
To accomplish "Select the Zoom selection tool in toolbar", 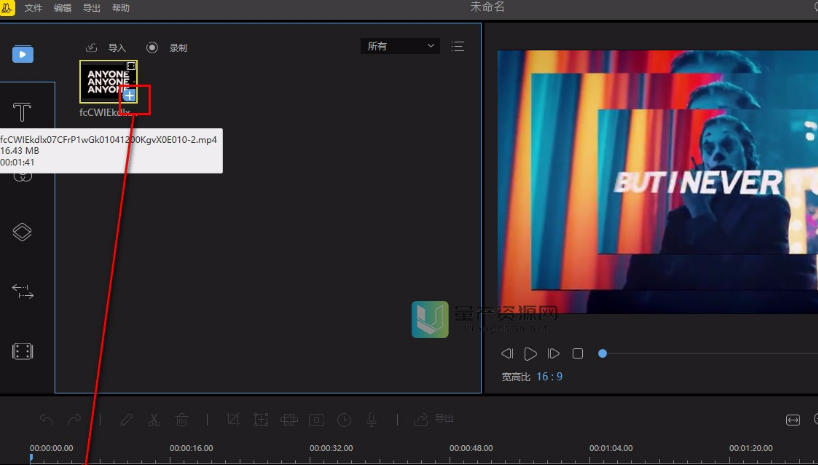I will [x=261, y=419].
